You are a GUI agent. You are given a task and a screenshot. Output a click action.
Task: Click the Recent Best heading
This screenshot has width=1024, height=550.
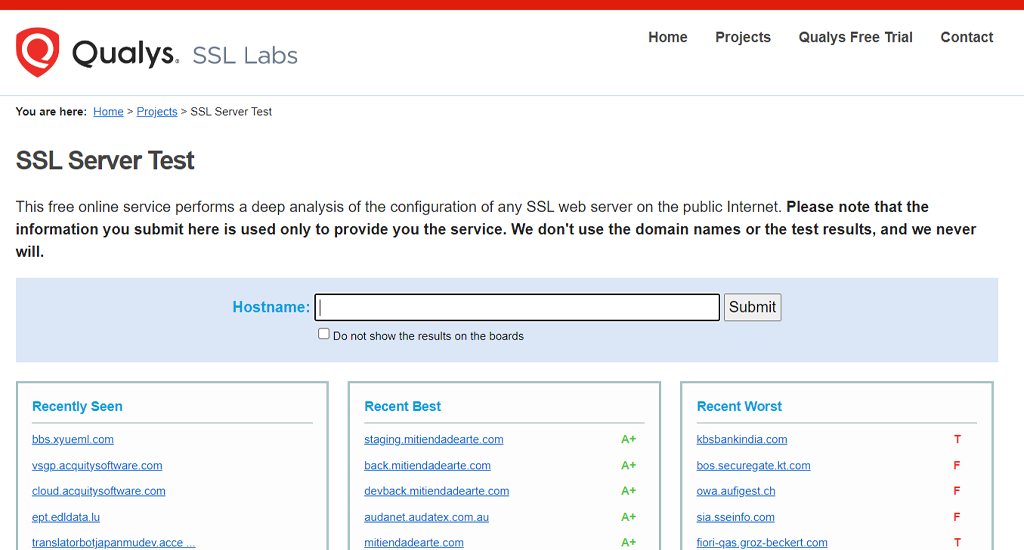point(402,406)
